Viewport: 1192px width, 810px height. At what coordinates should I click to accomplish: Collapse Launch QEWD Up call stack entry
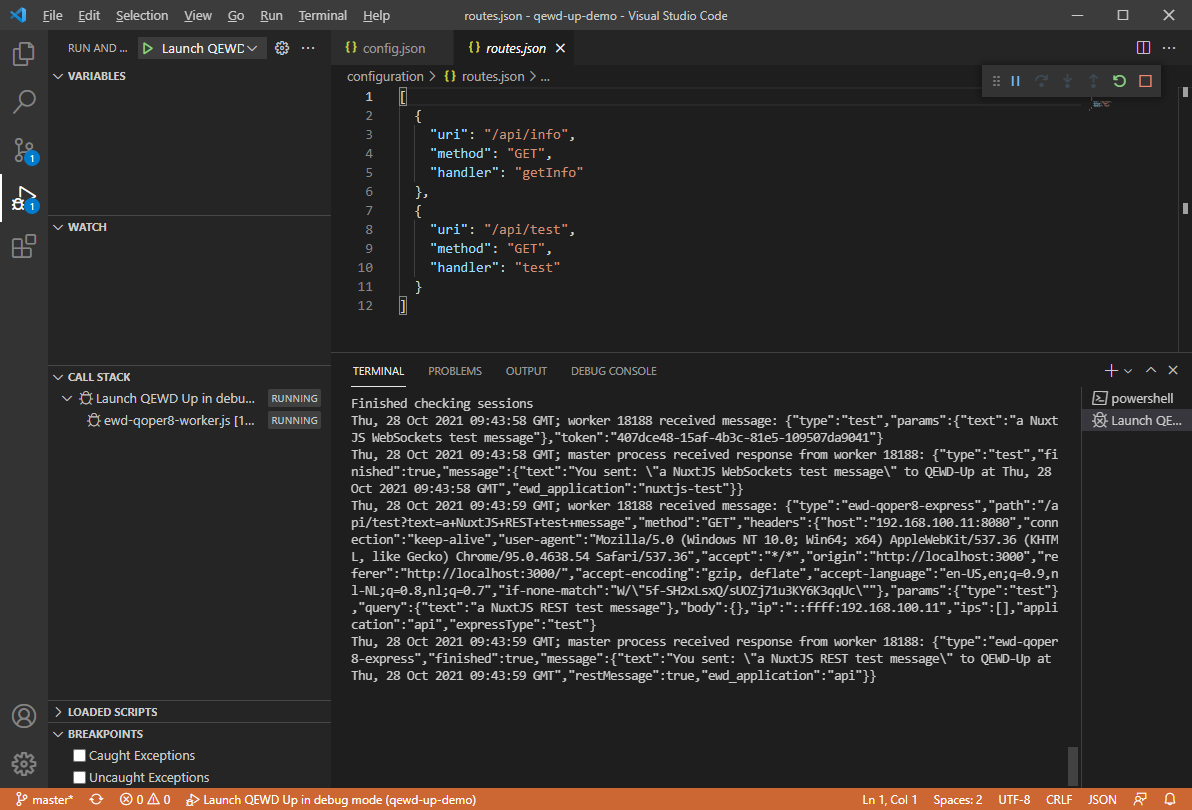tap(67, 398)
